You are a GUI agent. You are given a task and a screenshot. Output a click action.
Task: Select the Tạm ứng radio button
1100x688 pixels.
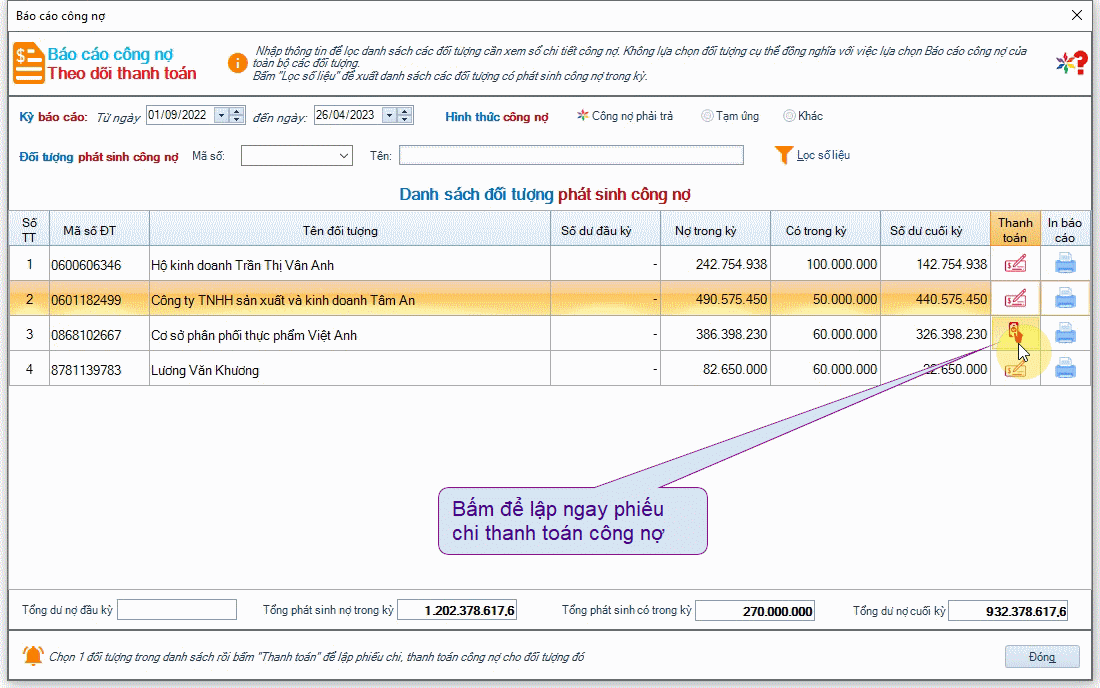(x=707, y=116)
